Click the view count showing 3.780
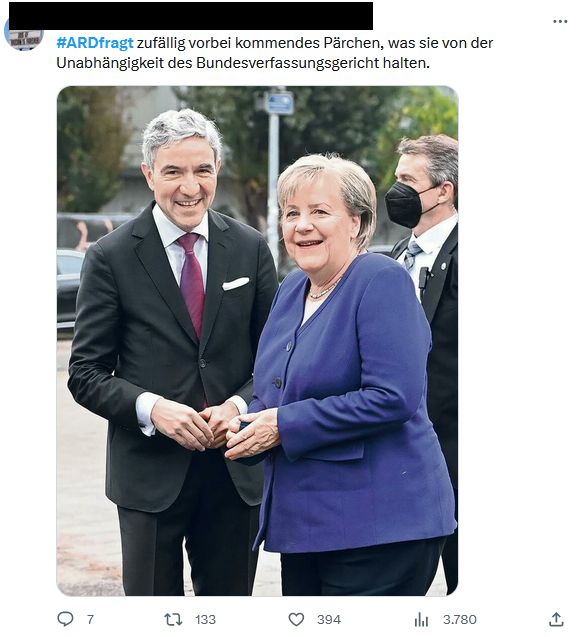The height and width of the screenshot is (637, 578). [x=459, y=620]
